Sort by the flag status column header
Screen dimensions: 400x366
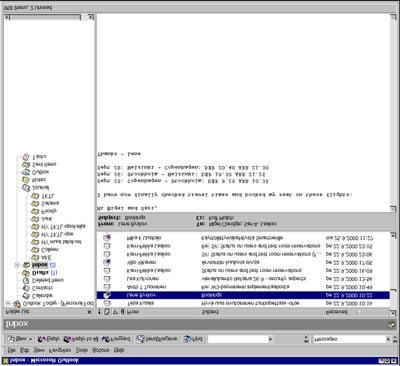115,312
